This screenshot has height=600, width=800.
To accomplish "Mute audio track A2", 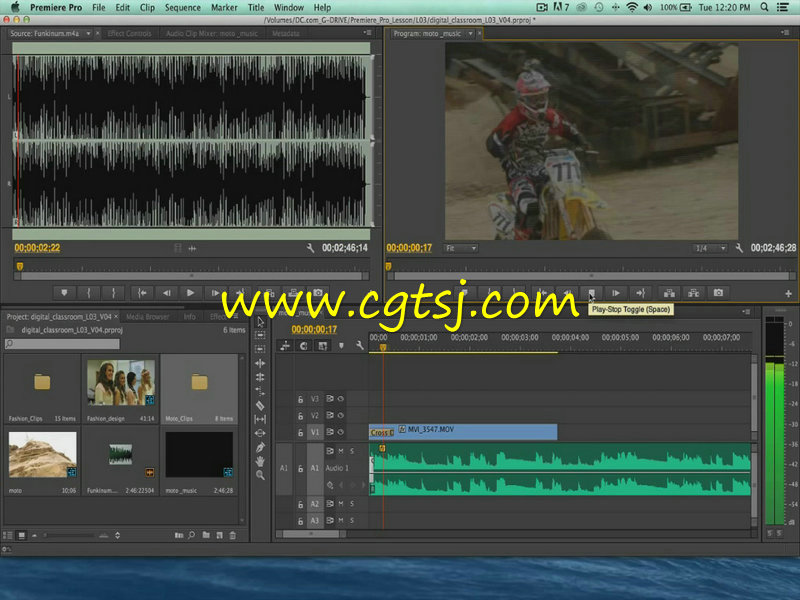I will (341, 504).
